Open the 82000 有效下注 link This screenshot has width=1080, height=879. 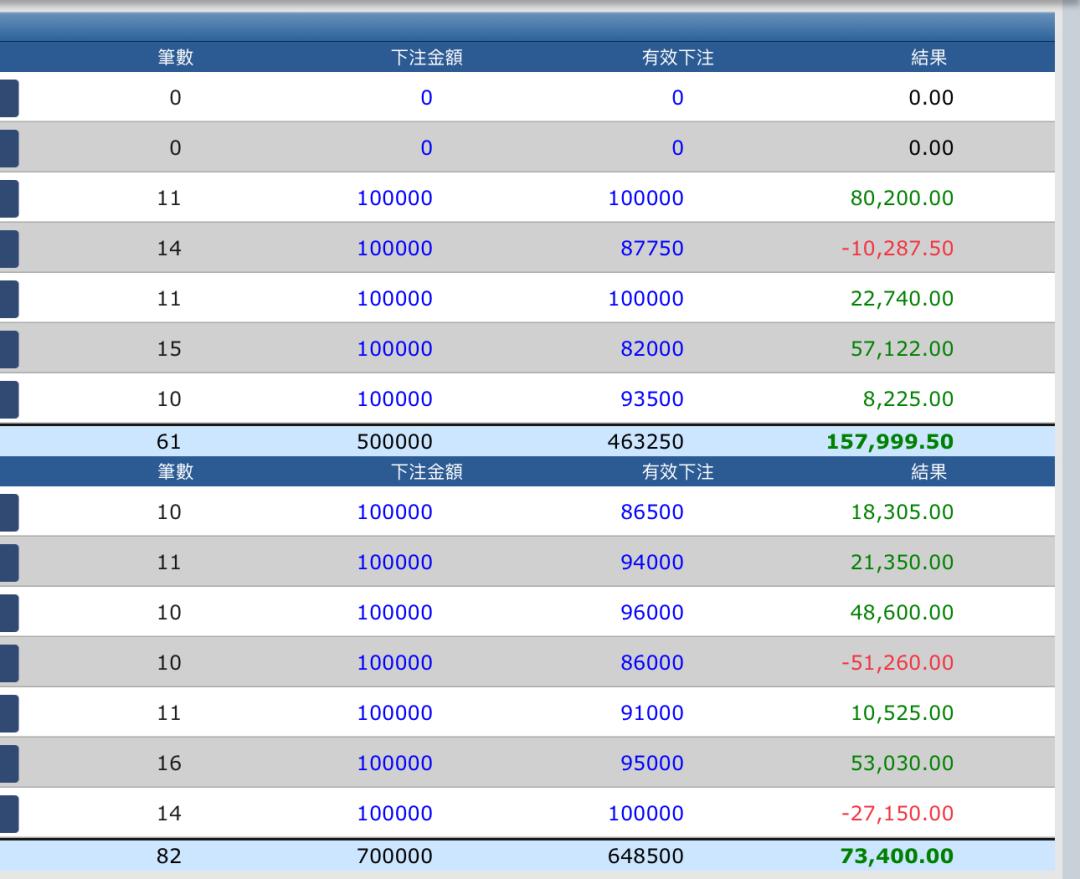(652, 349)
